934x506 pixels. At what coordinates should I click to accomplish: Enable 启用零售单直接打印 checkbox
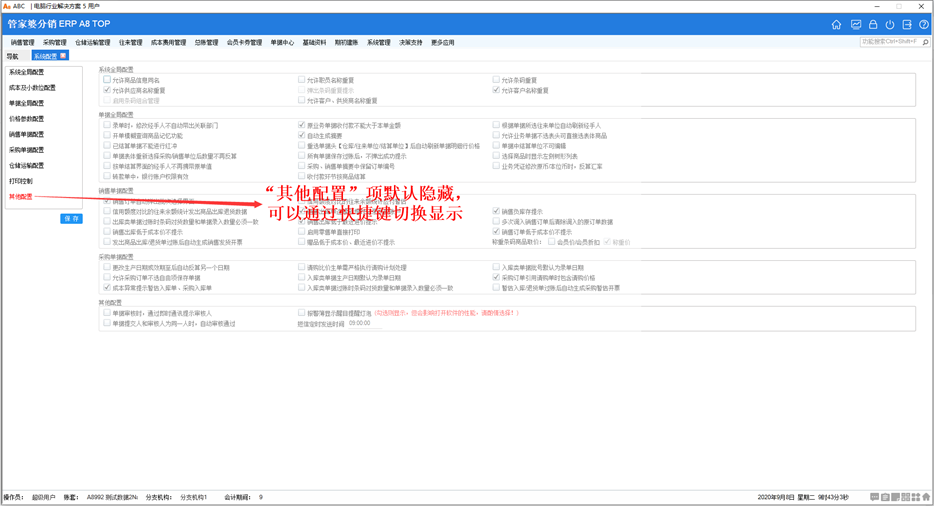click(302, 231)
